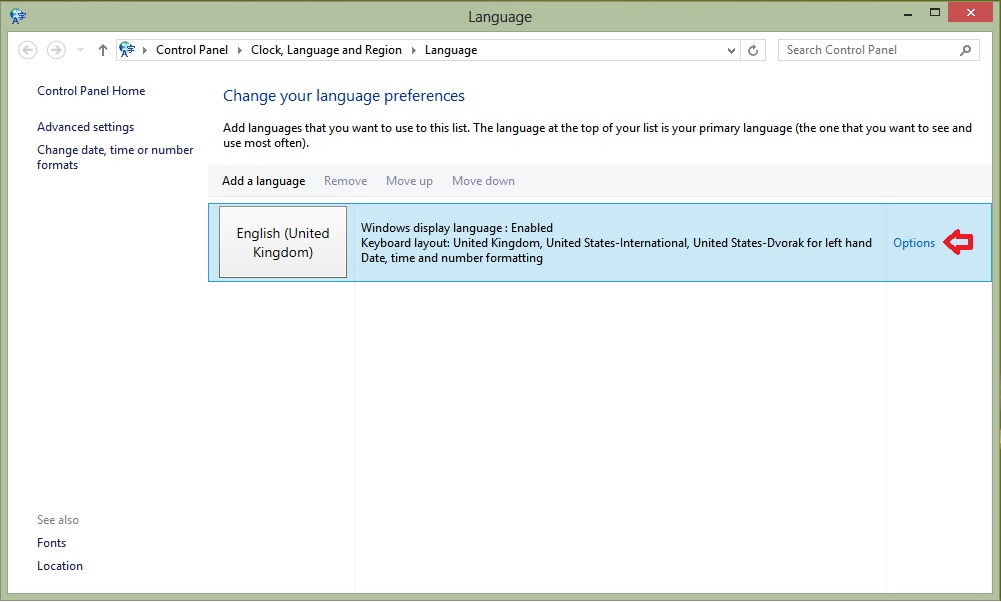
Task: Refresh the page with the refresh icon
Action: coord(753,49)
